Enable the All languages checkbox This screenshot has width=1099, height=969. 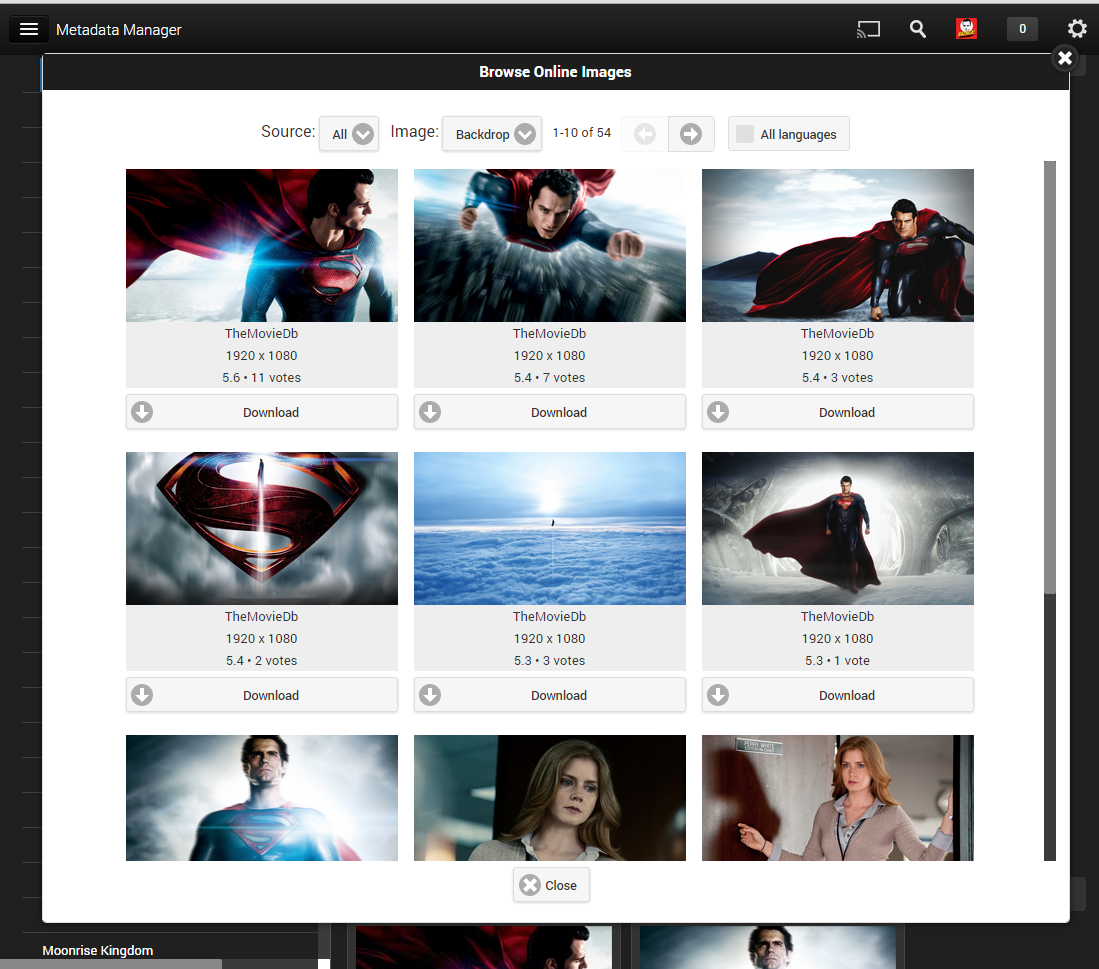tap(789, 134)
